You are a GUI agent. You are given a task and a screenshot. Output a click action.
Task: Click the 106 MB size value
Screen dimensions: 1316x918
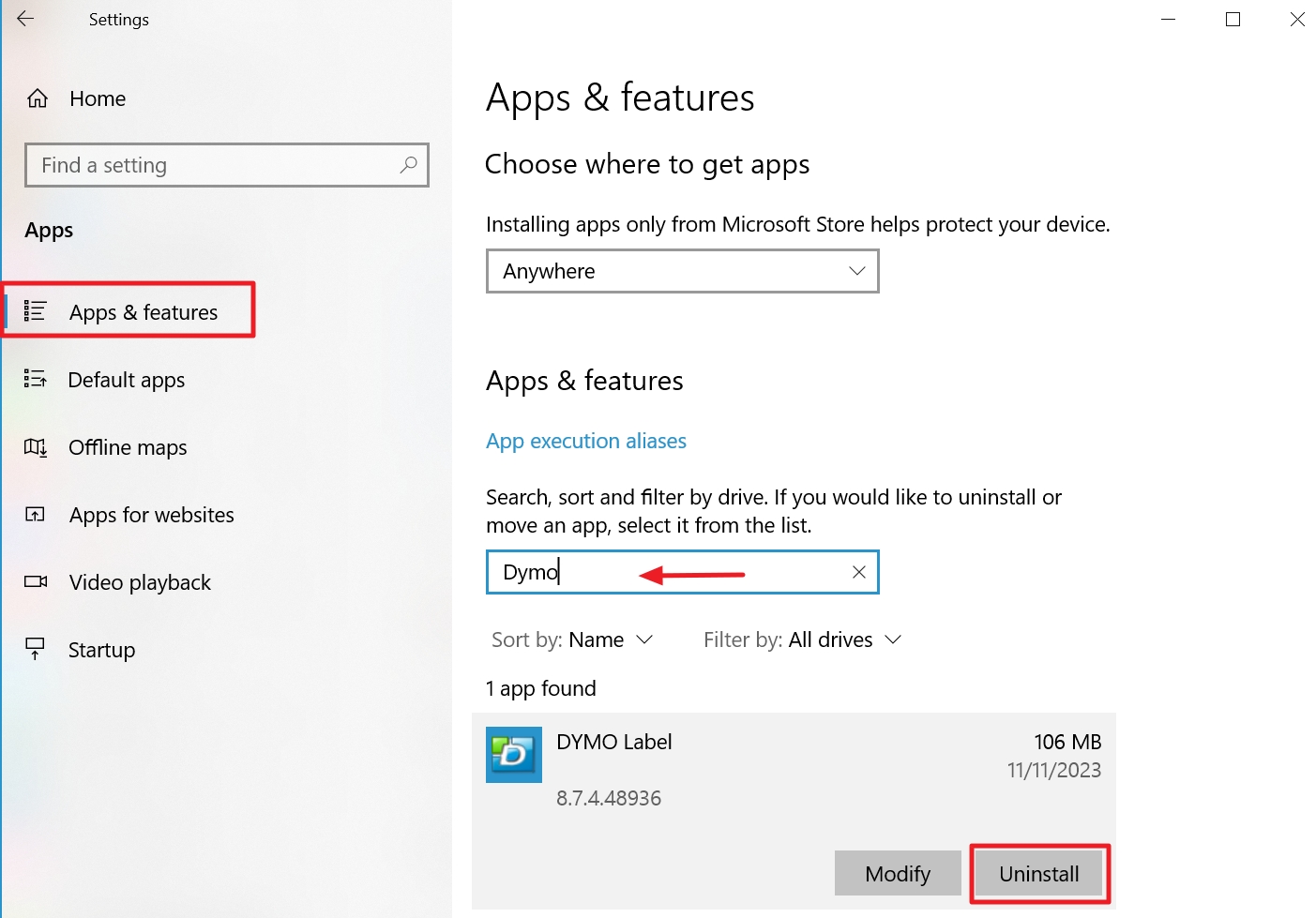click(1067, 742)
